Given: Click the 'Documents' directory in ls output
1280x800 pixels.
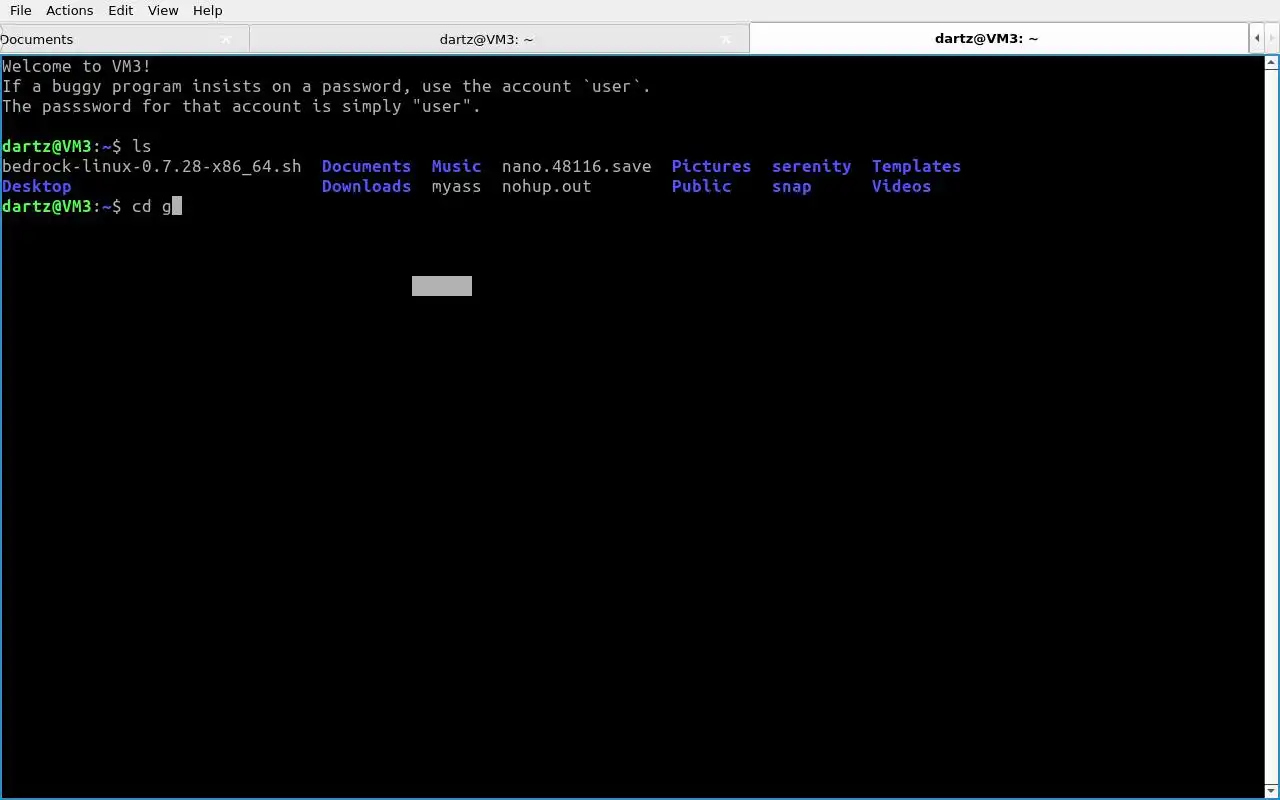Looking at the screenshot, I should (x=366, y=166).
